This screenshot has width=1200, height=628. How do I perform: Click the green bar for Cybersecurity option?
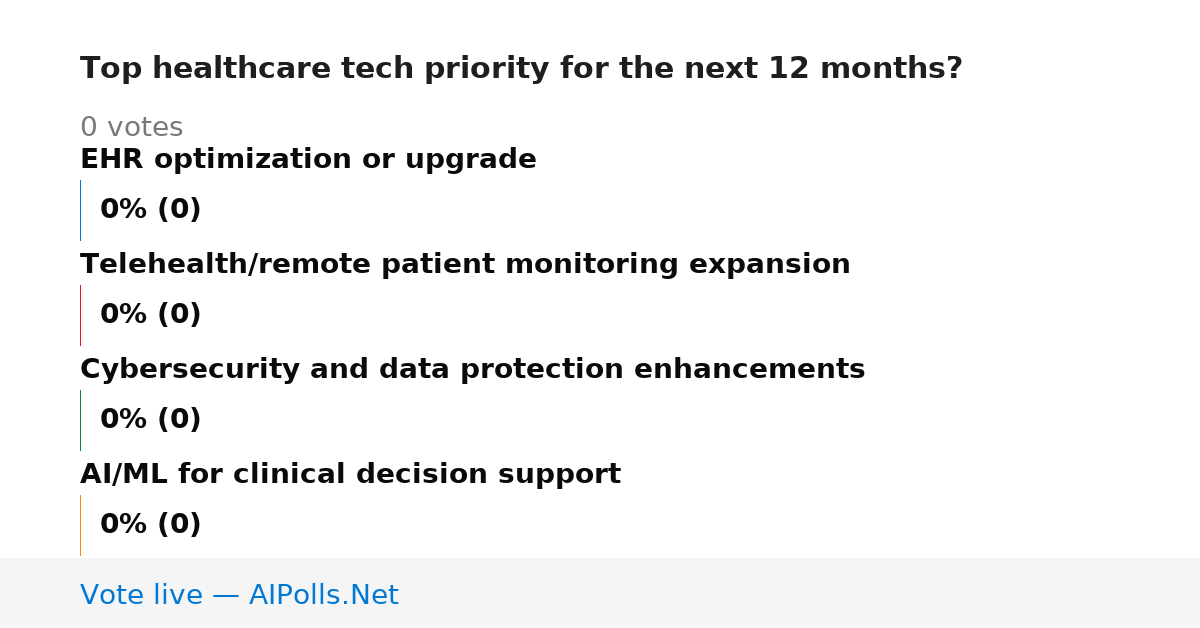(80, 420)
